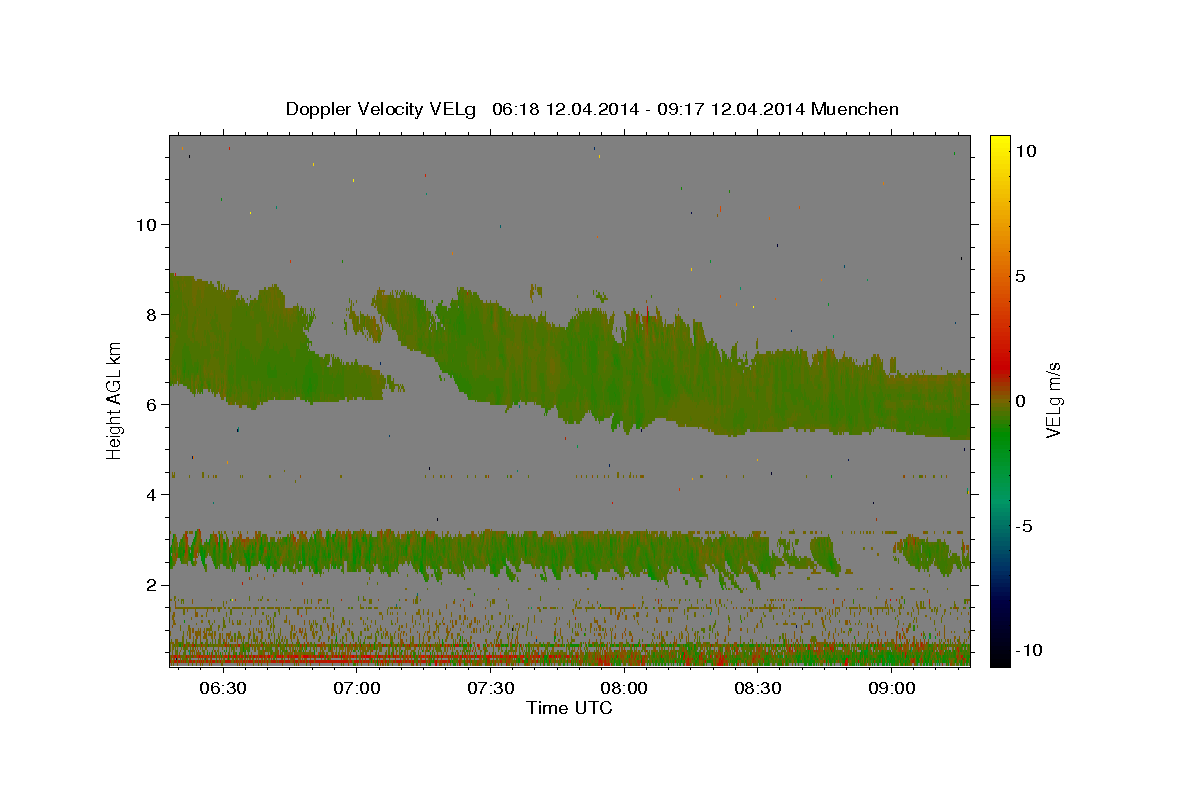Click the 07:30 time tick label

click(x=491, y=689)
